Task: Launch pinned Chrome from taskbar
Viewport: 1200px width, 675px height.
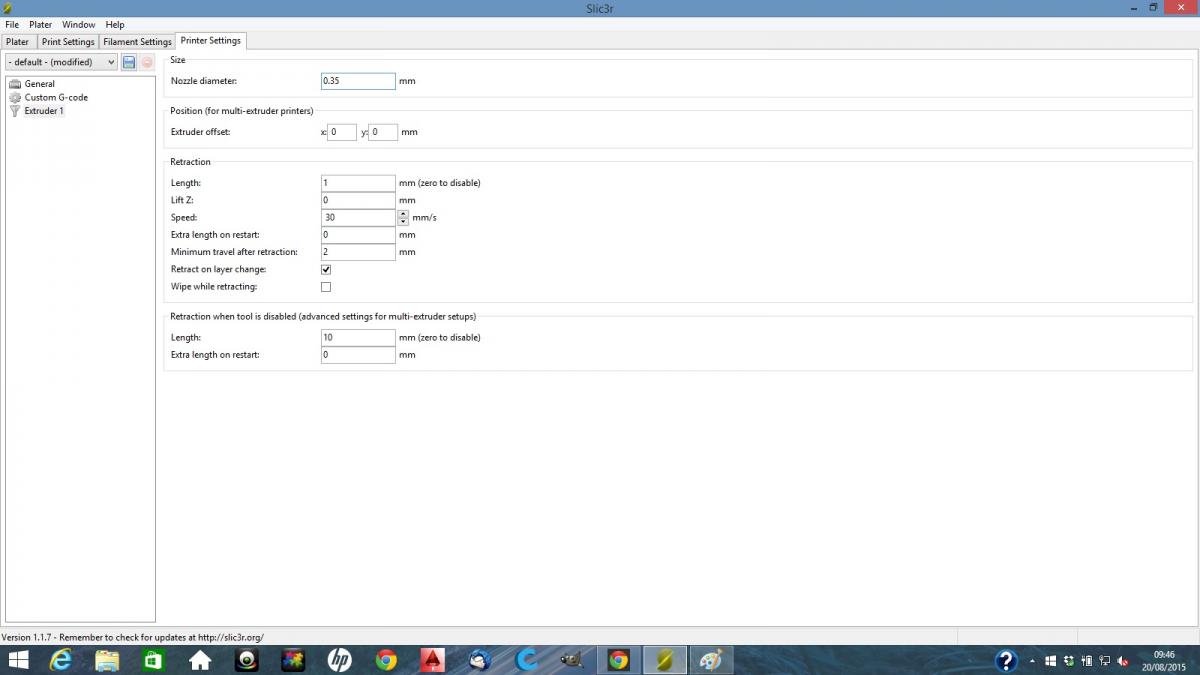Action: tap(386, 660)
